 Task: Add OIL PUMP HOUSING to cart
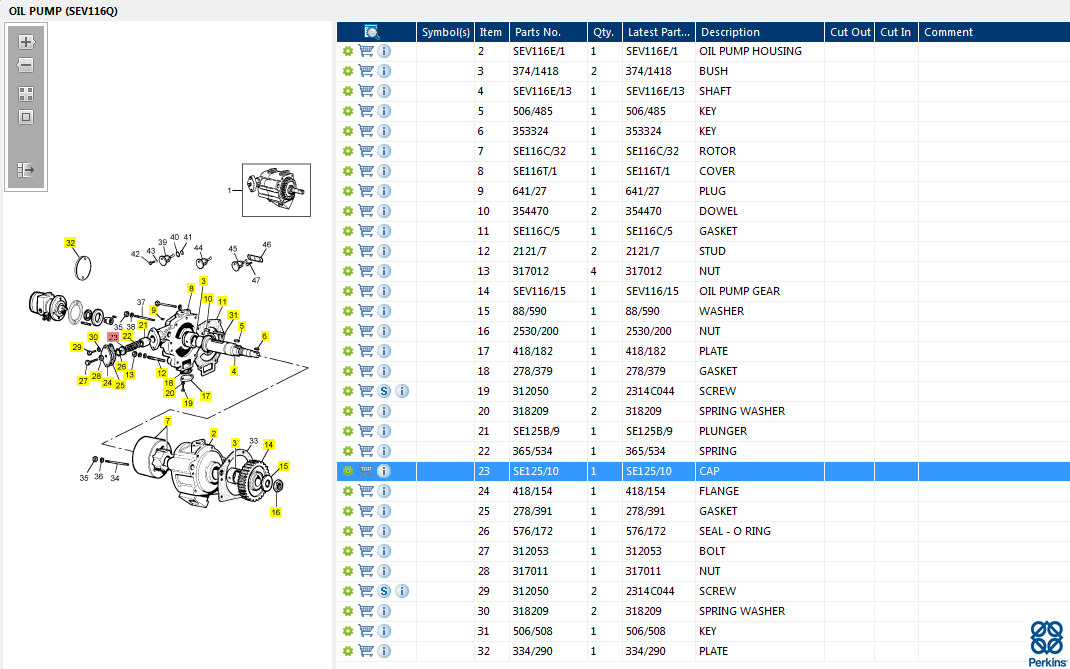tap(366, 51)
